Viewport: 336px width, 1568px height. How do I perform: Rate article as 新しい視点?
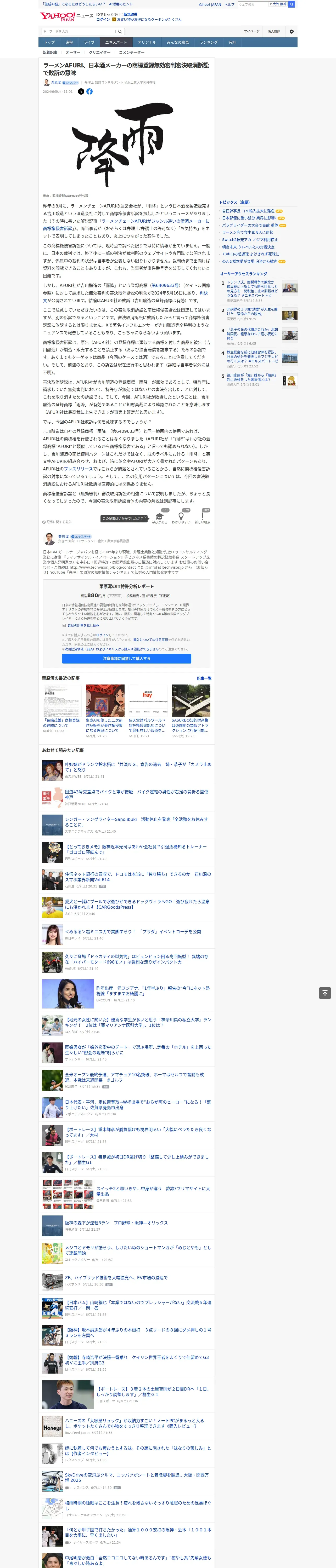203,517
